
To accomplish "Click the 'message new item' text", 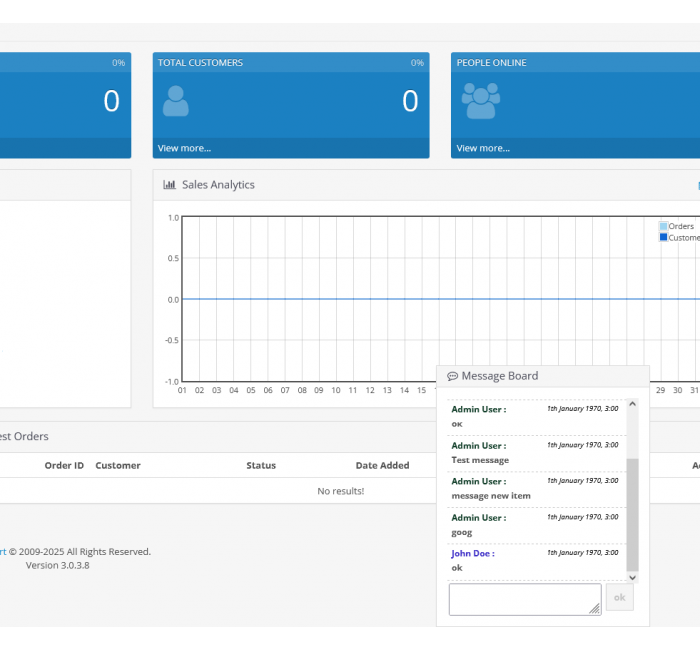I will click(x=491, y=496).
